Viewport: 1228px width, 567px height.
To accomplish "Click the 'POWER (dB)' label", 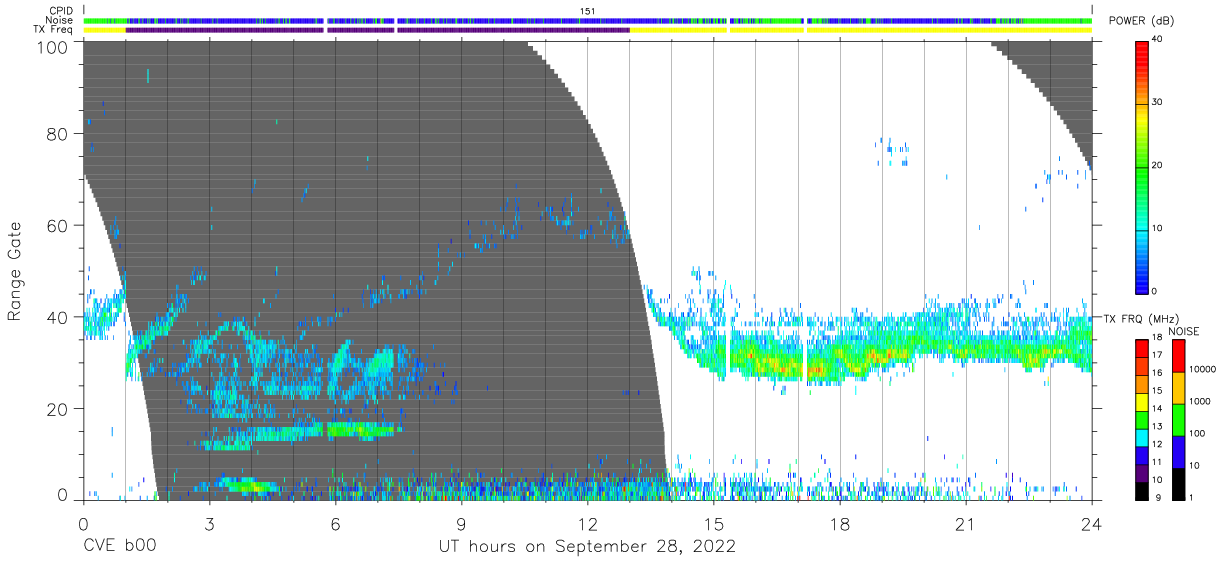I will pos(1144,21).
